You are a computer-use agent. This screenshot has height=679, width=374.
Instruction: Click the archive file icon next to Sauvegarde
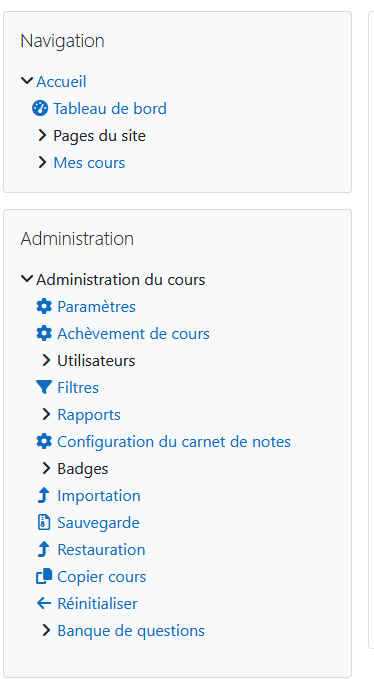tap(44, 523)
